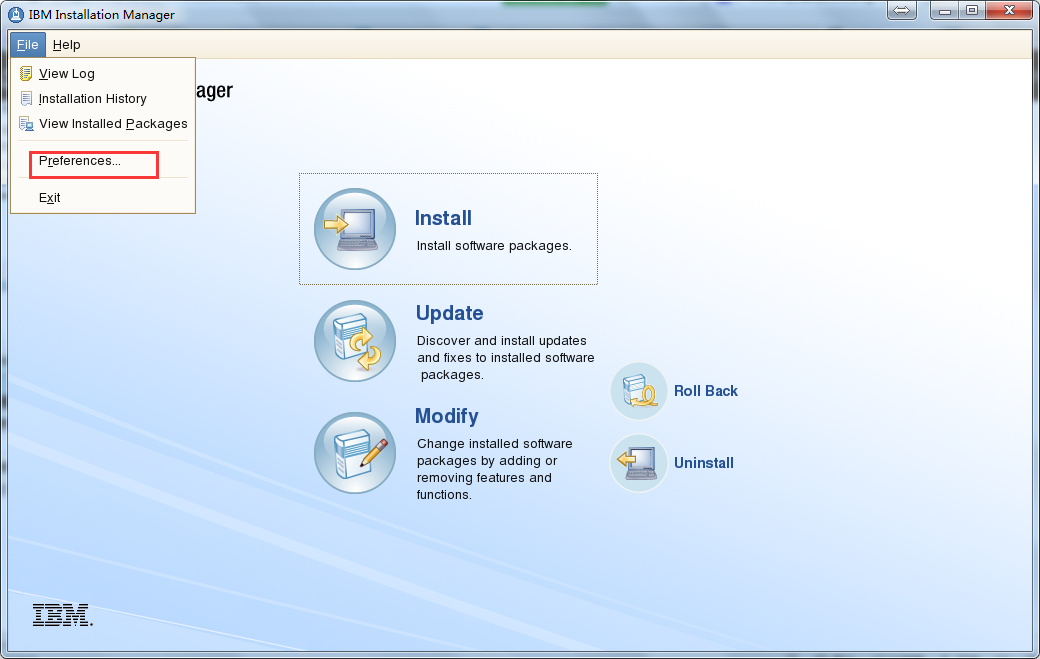The image size is (1040, 659).
Task: Maximize the Installation Manager window
Action: click(x=972, y=10)
